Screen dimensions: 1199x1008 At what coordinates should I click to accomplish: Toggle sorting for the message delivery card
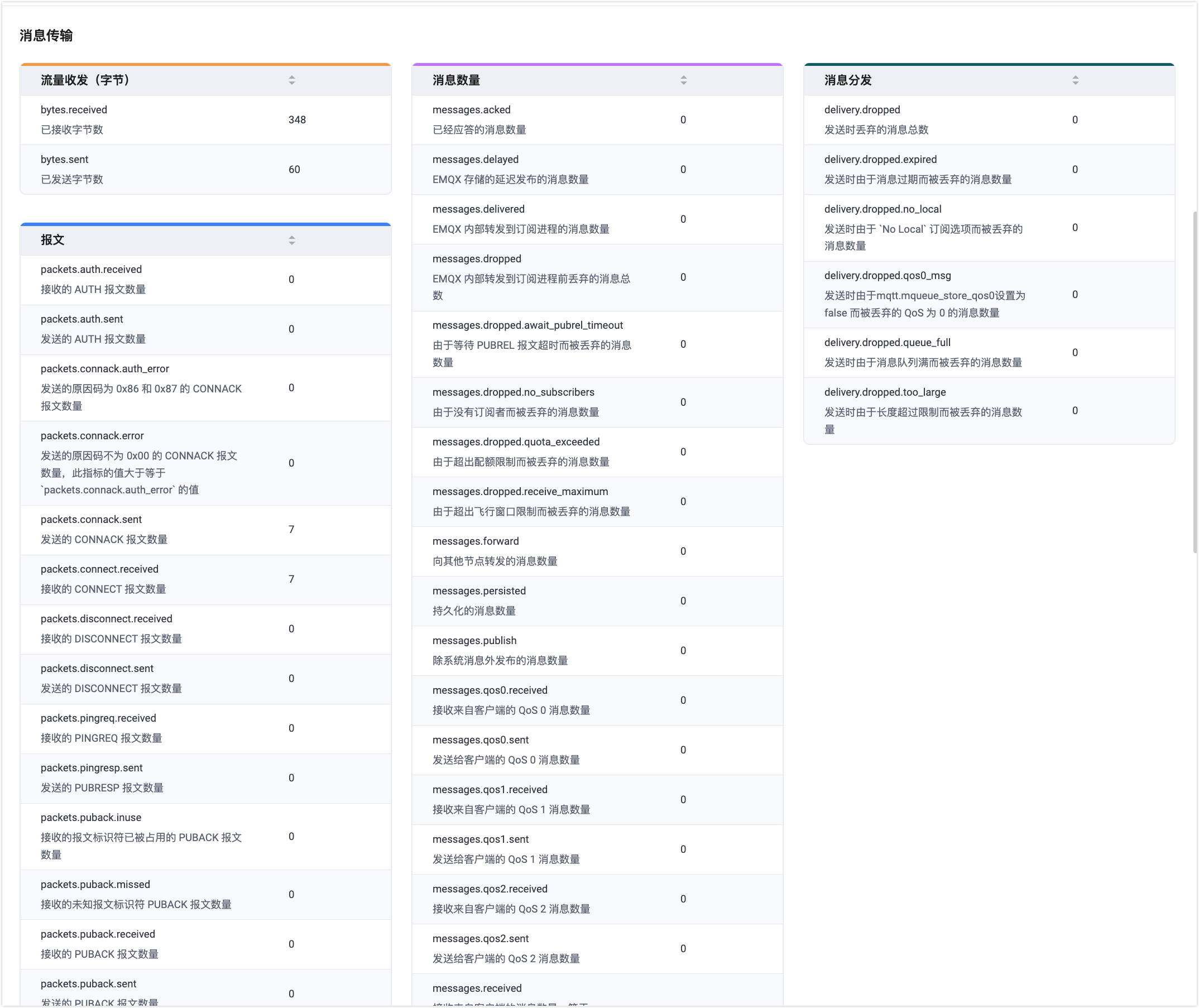(1075, 80)
